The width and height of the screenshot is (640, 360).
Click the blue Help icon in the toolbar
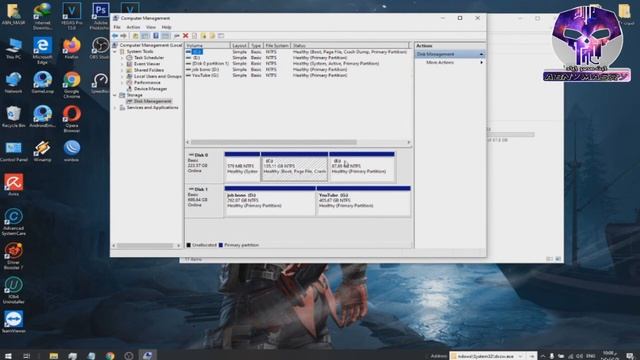[156, 36]
